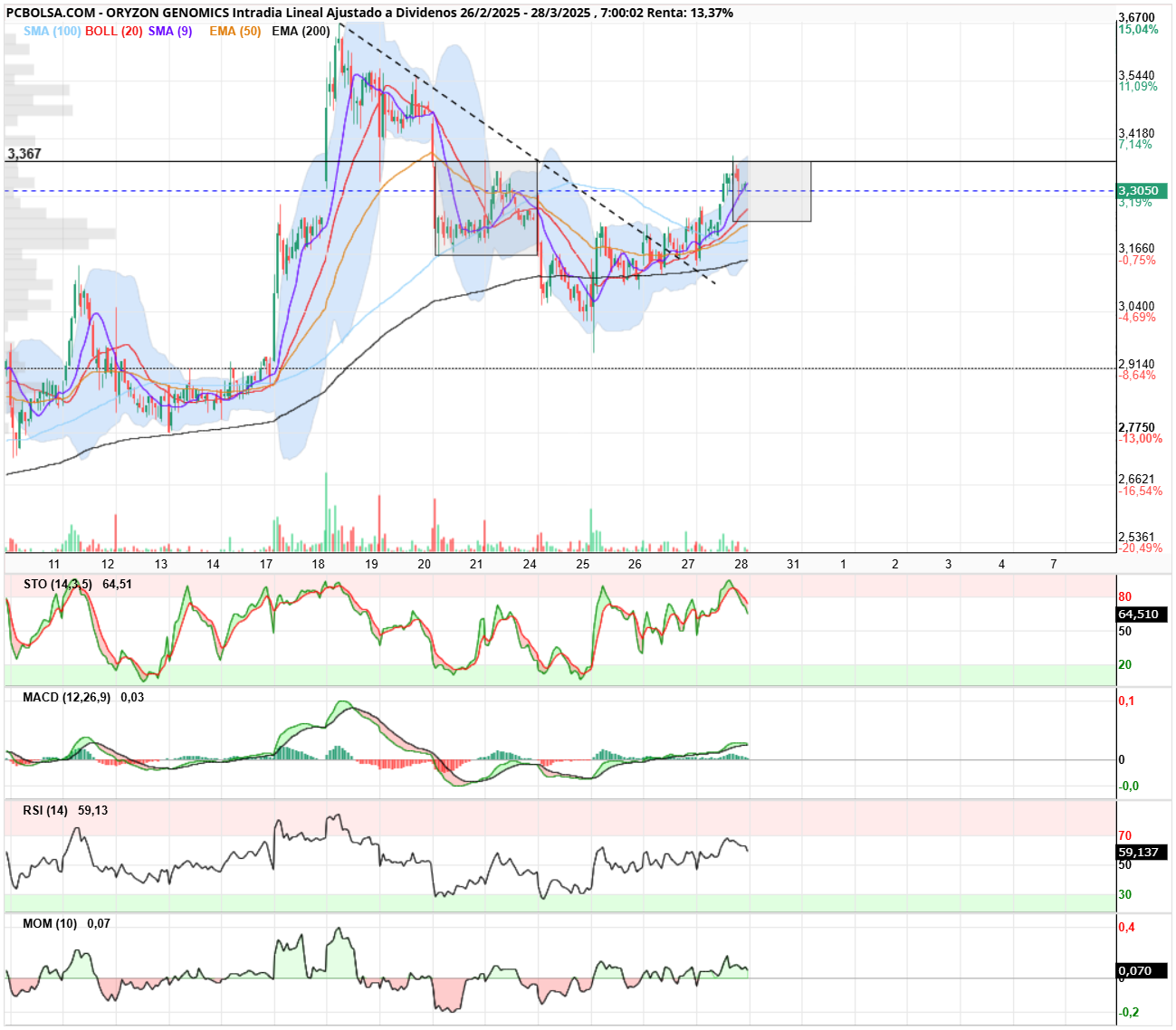Click the black 64,510 stochastic value tag
This screenshot has height=1030, width=1176.
pos(1143,615)
